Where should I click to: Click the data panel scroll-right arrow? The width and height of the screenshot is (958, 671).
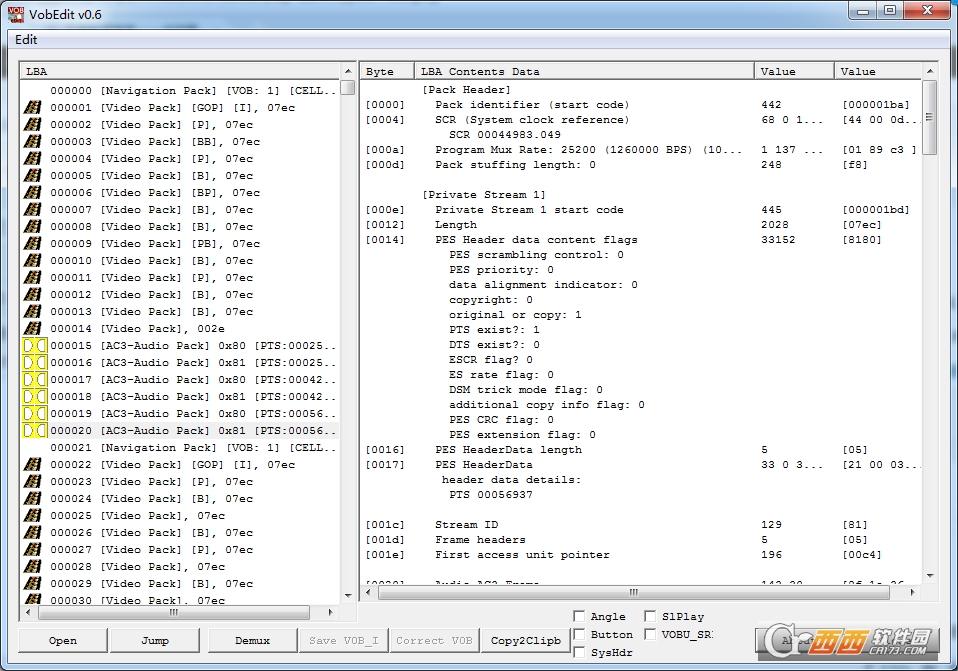[x=913, y=592]
